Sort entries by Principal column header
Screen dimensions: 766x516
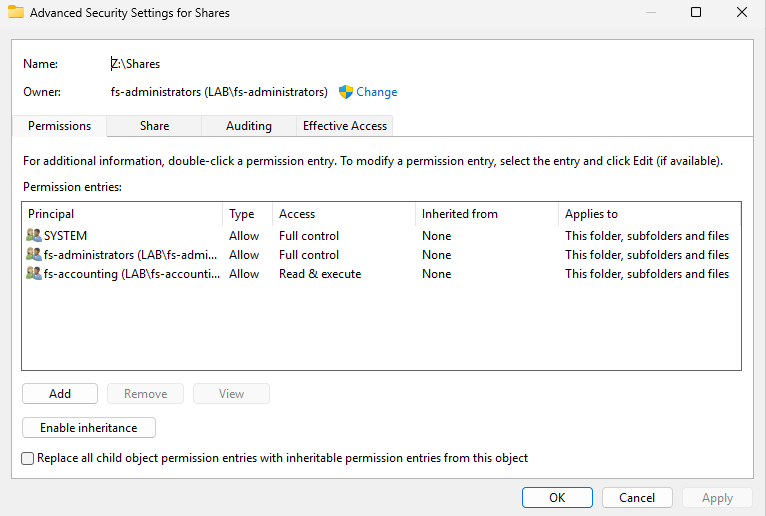pos(120,214)
